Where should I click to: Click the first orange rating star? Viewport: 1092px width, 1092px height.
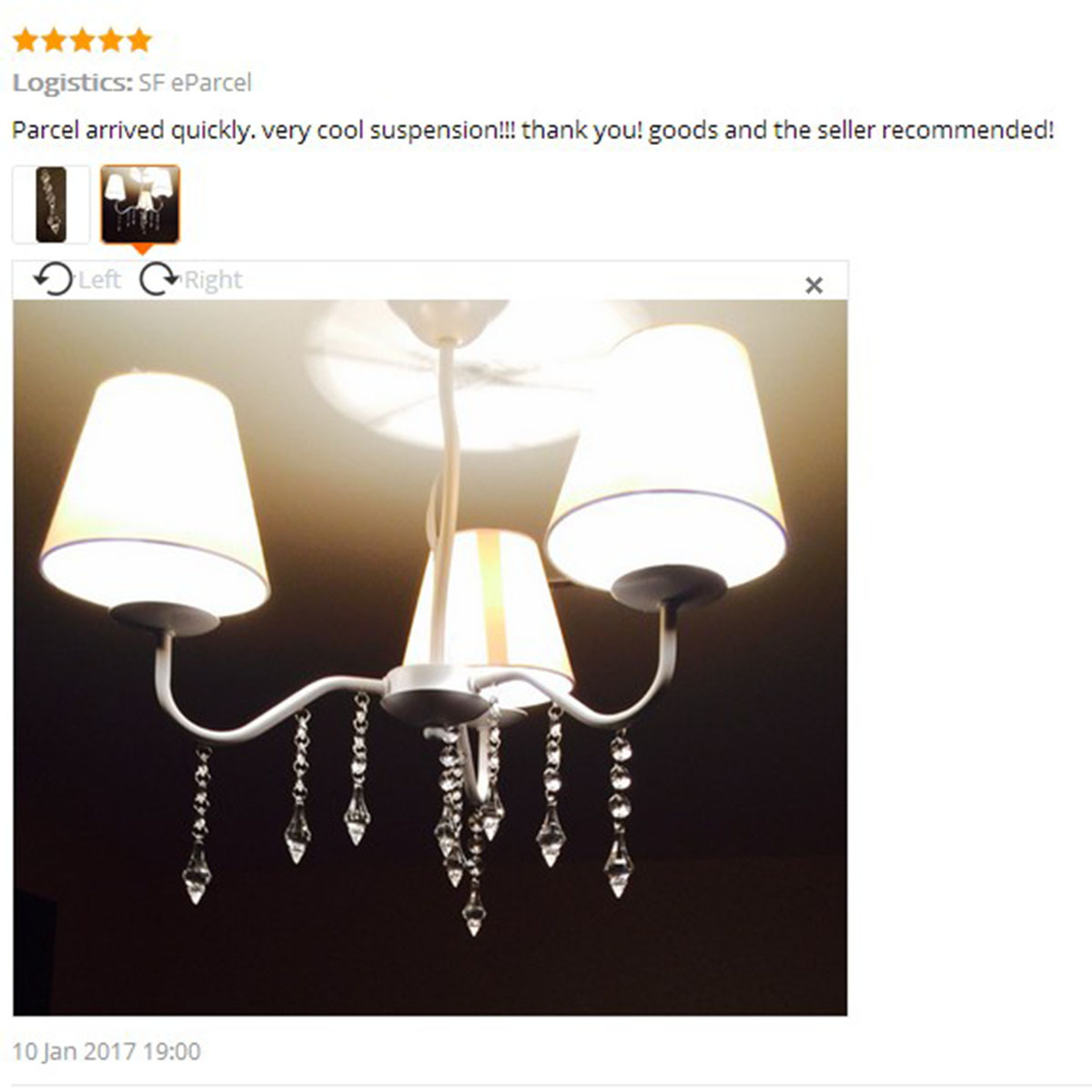pos(25,40)
